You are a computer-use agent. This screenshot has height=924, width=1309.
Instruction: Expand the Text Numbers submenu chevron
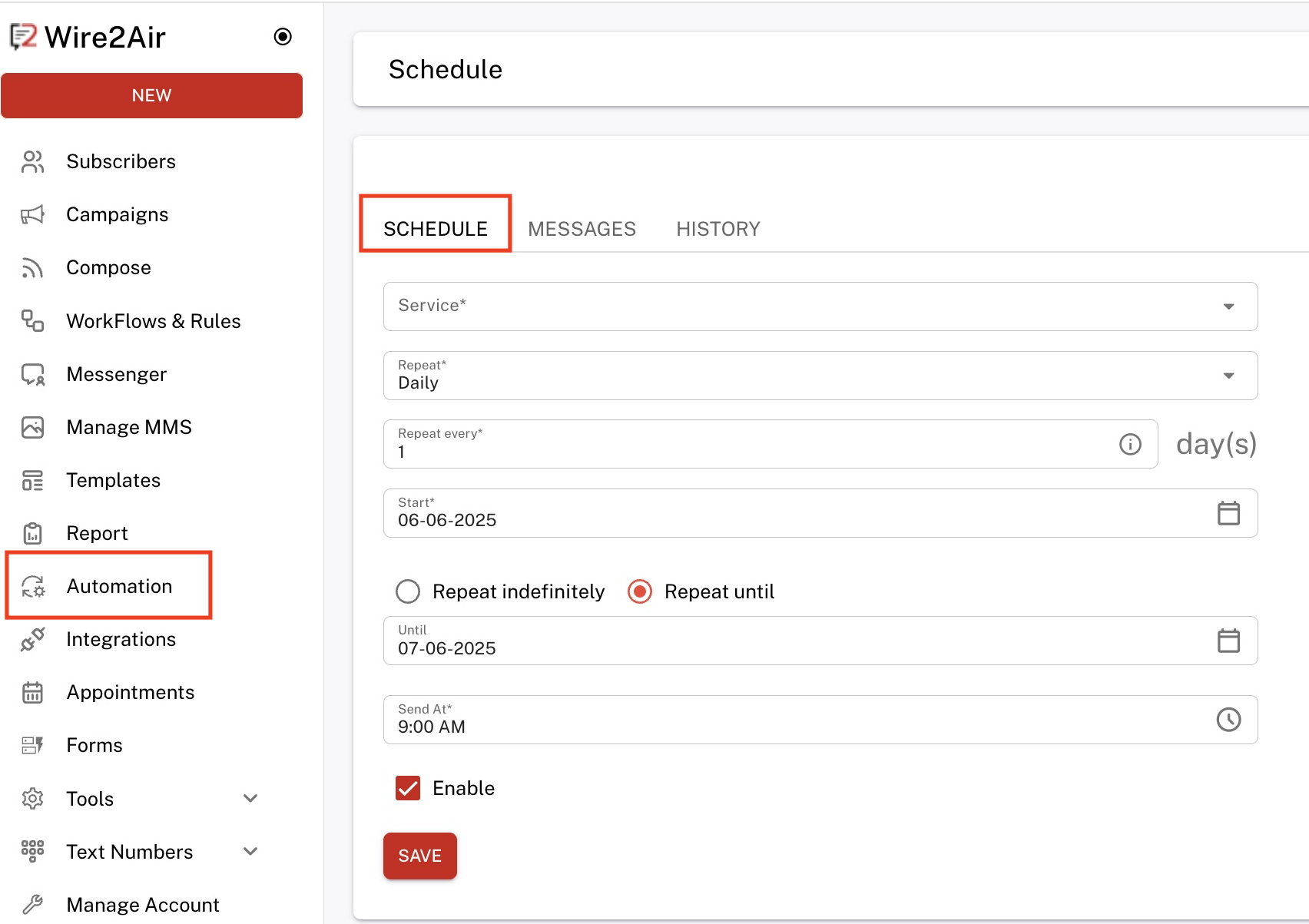point(250,852)
